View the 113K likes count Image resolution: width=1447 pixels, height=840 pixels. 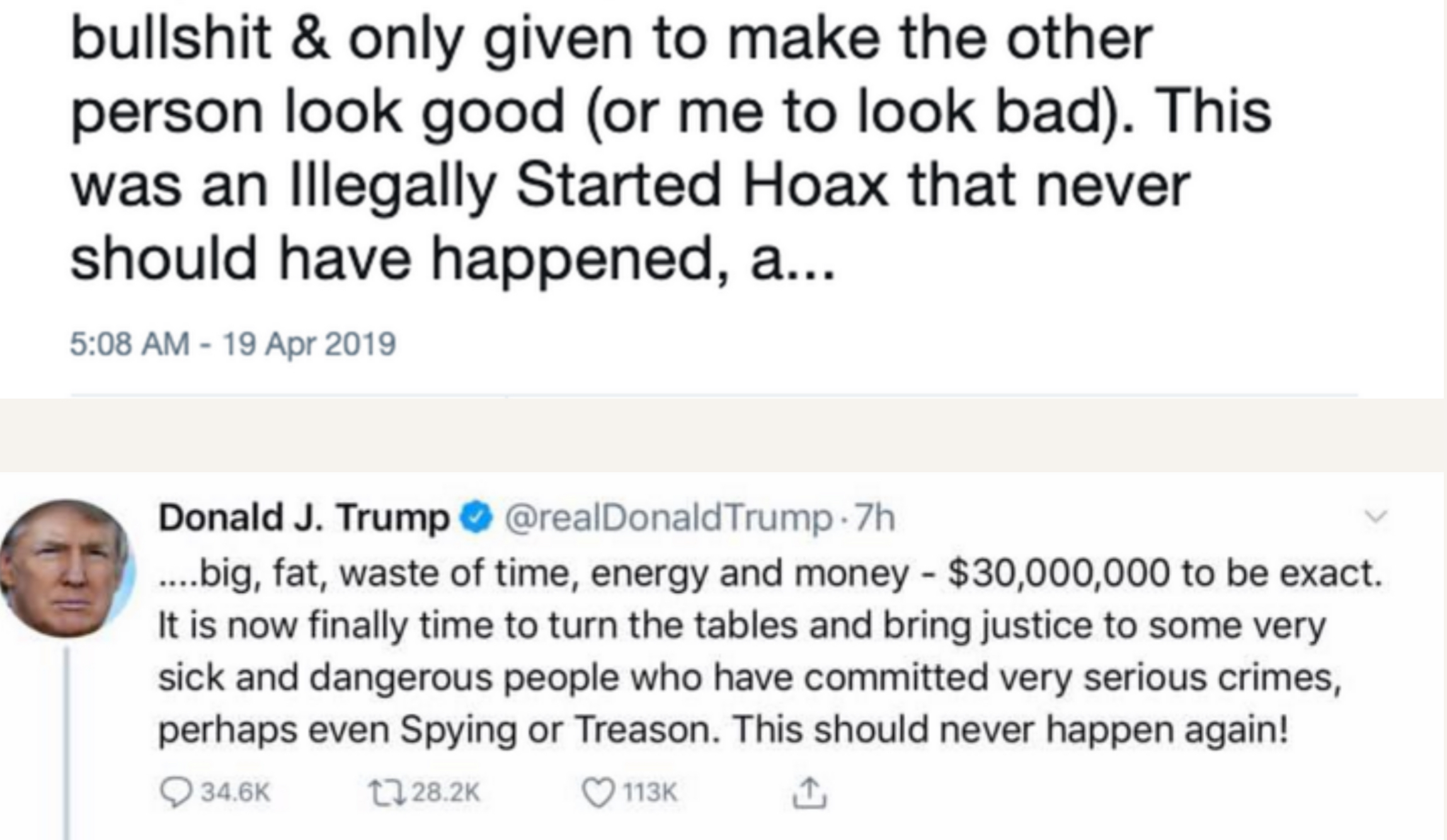649,792
